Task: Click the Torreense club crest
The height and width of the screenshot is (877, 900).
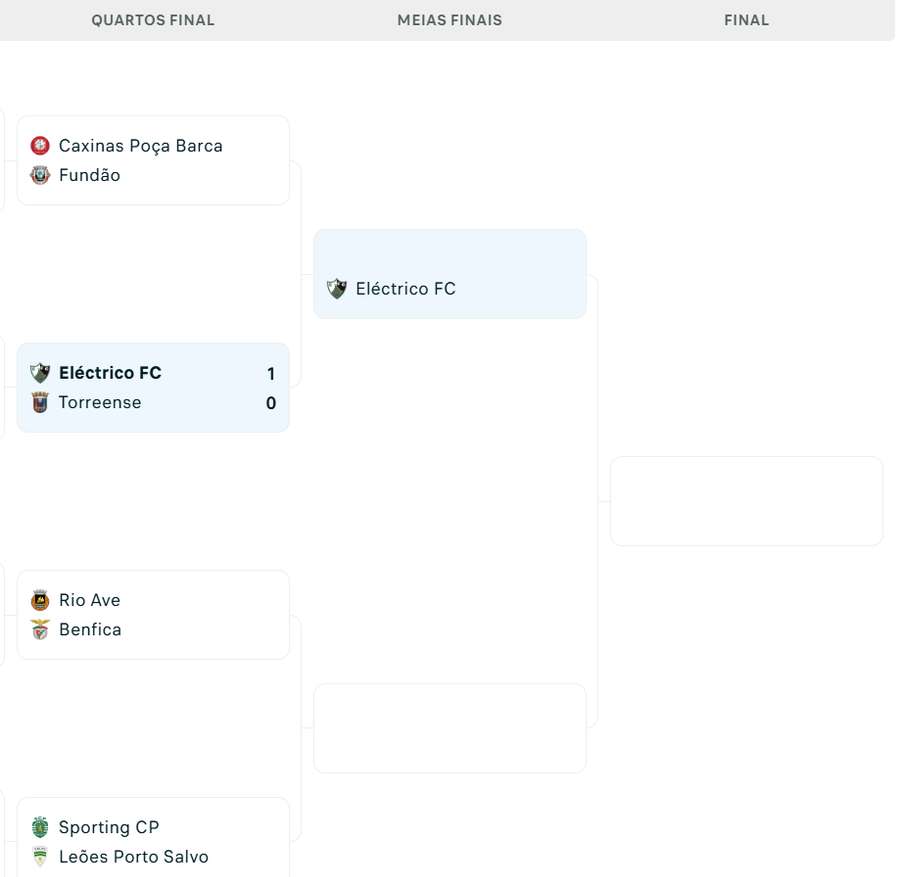Action: coord(39,402)
